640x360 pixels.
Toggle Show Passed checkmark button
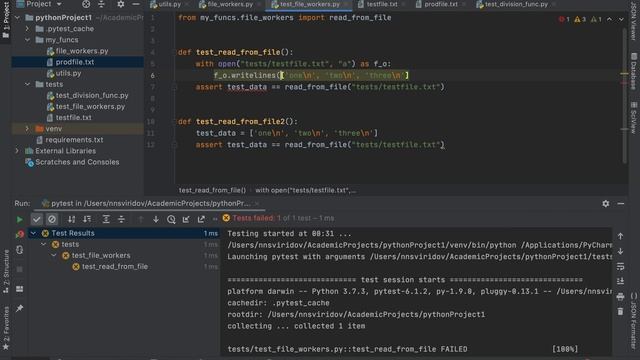37,219
